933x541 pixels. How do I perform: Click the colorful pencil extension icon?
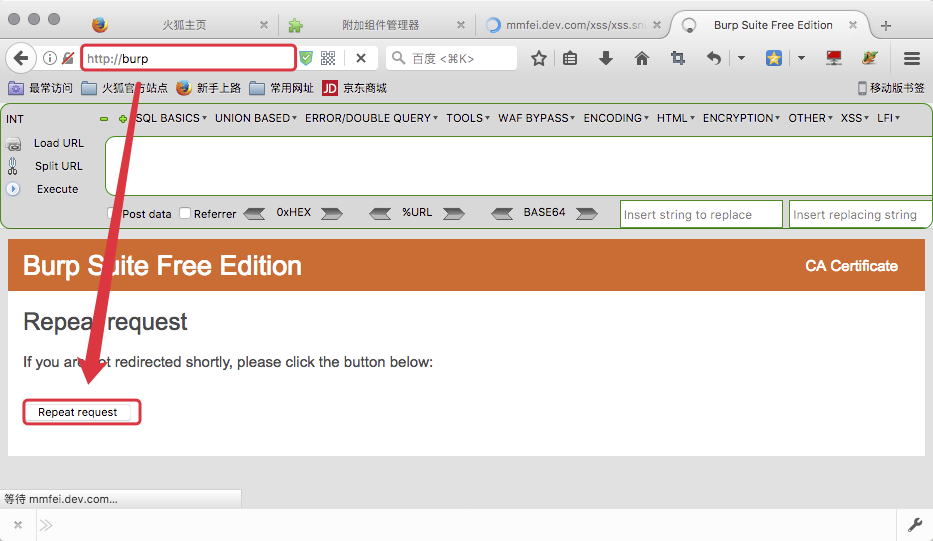(x=869, y=58)
